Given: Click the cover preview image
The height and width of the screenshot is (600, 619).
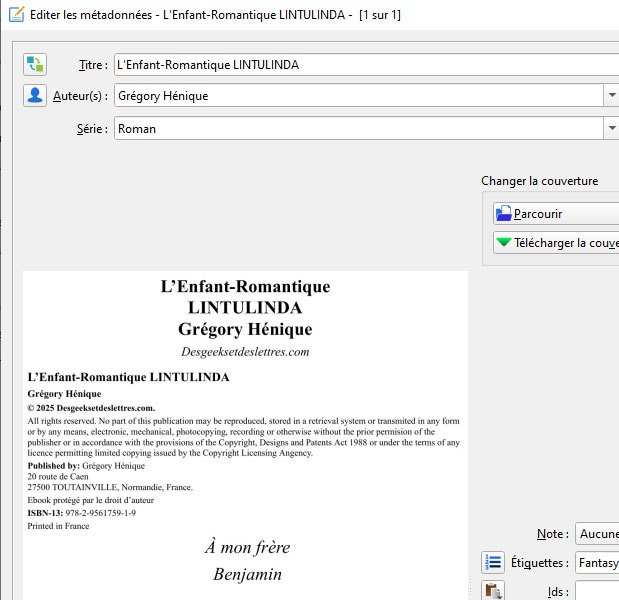Looking at the screenshot, I should pyautogui.click(x=245, y=435).
